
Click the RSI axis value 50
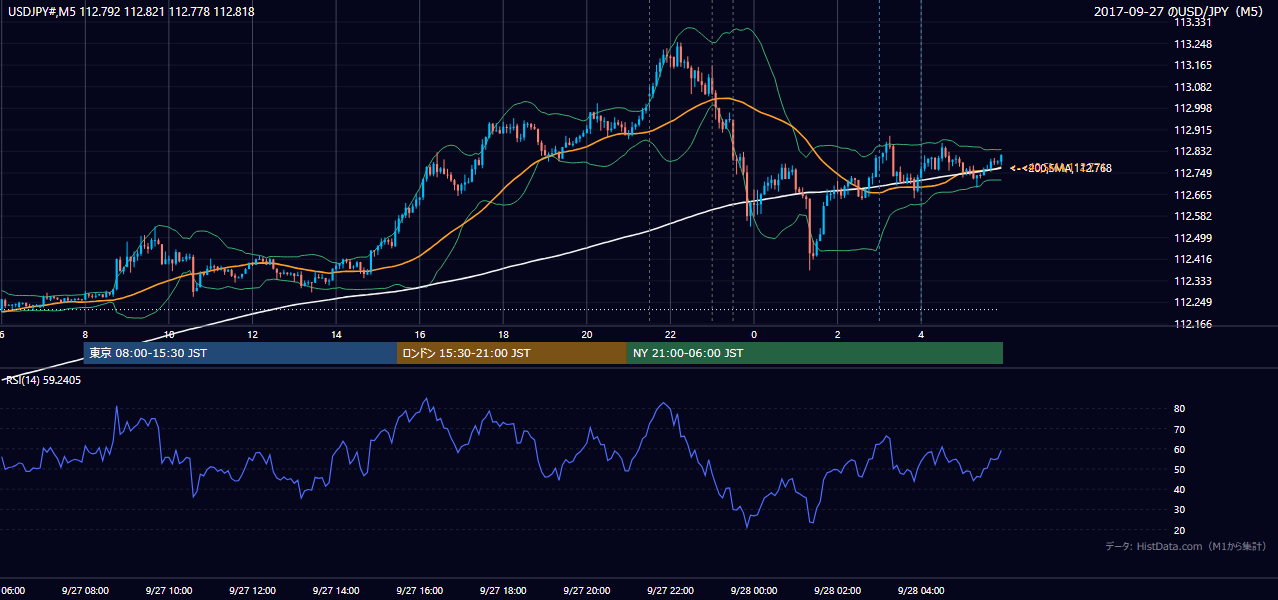coord(1179,469)
